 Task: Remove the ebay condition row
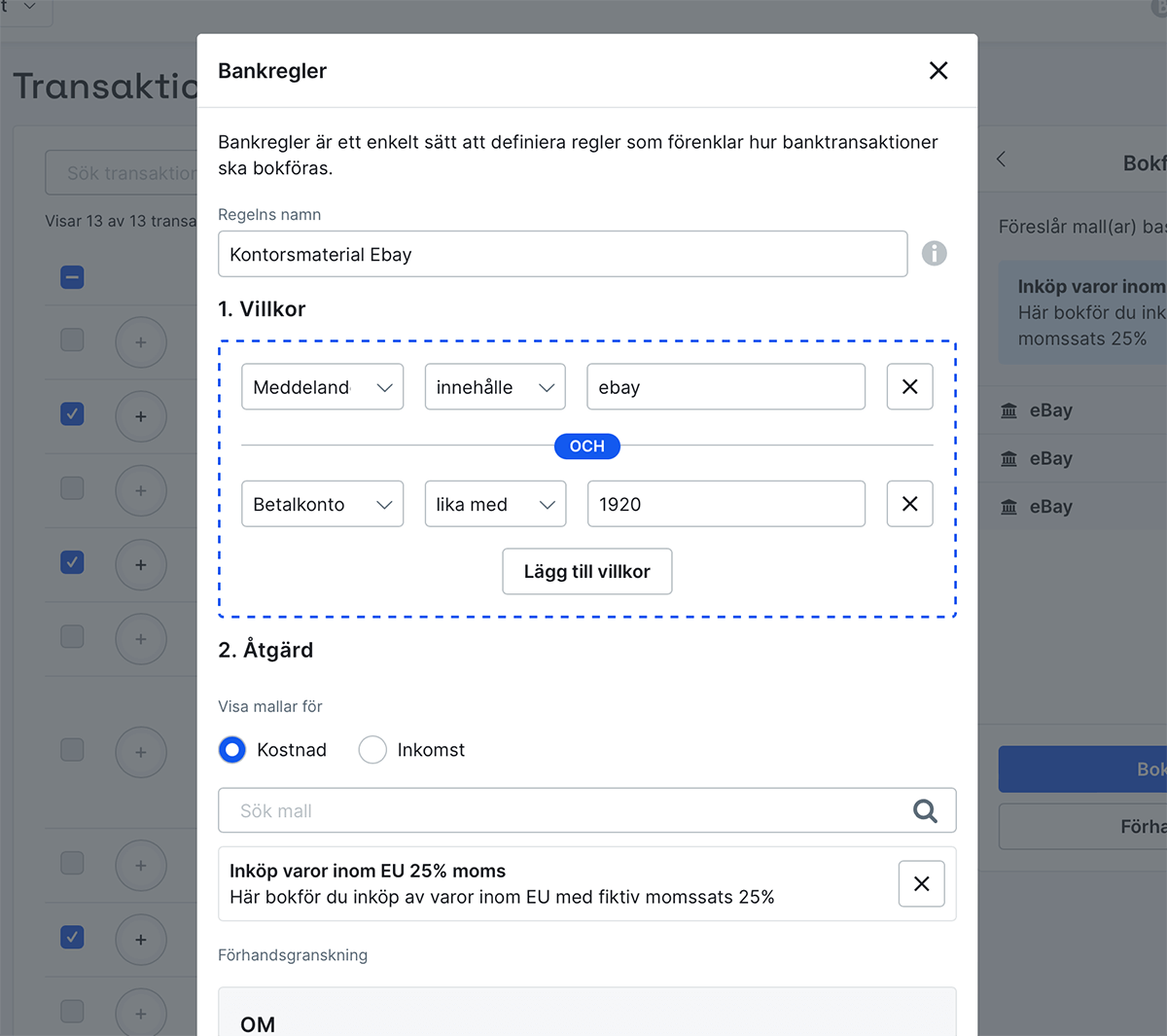[909, 387]
